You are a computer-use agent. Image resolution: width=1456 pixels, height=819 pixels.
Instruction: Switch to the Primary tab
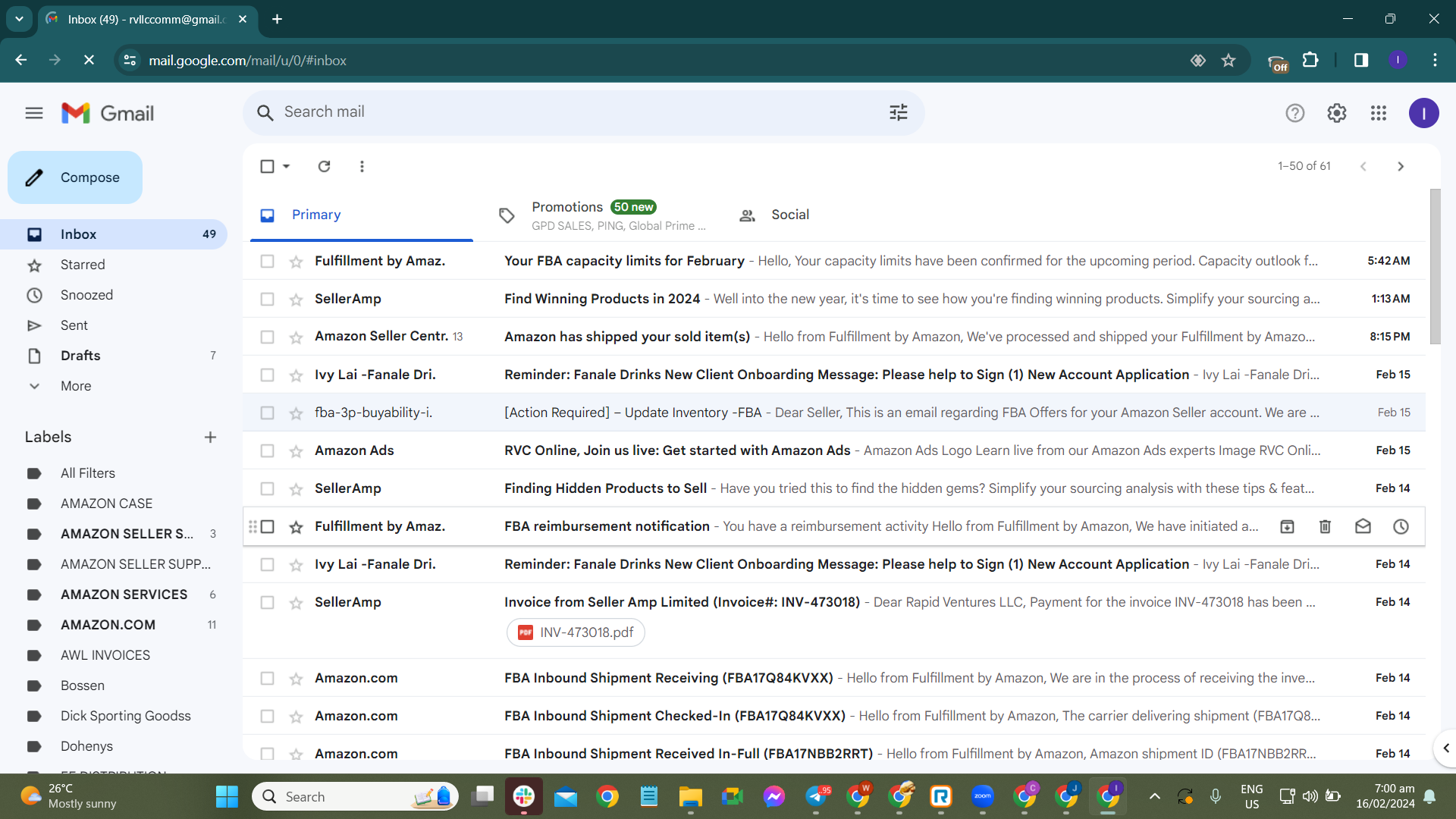point(362,215)
